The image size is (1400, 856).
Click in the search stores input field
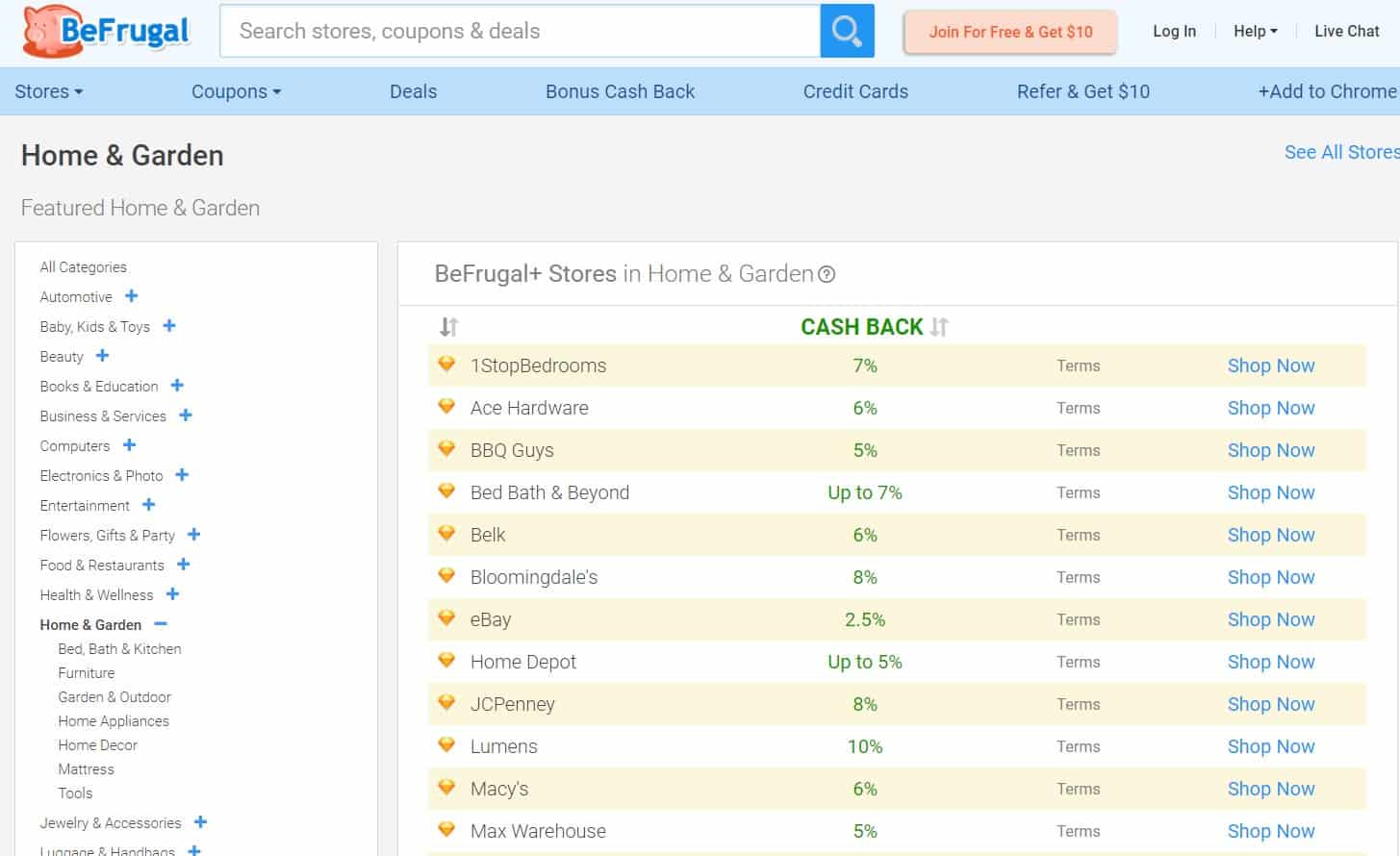(x=520, y=31)
